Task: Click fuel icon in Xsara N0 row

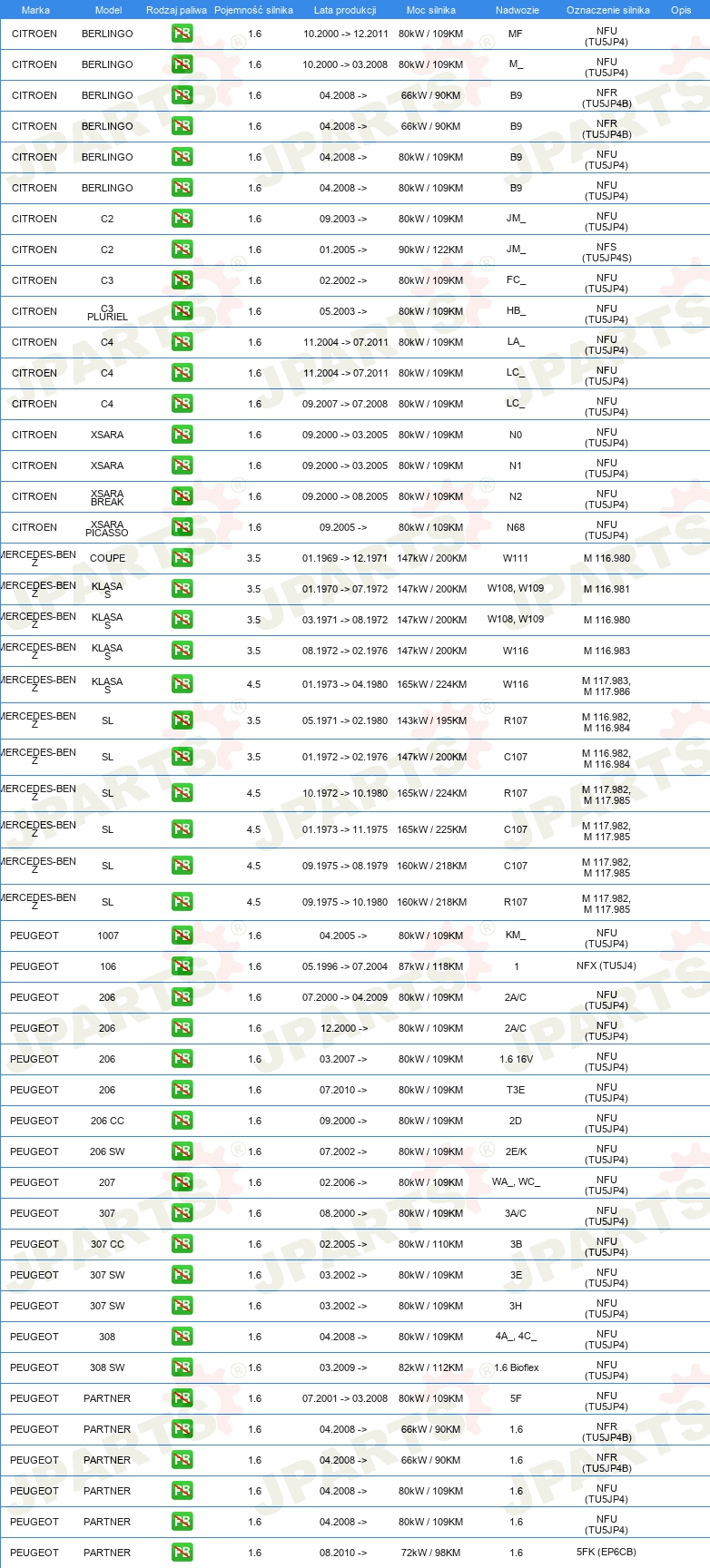Action: [182, 435]
